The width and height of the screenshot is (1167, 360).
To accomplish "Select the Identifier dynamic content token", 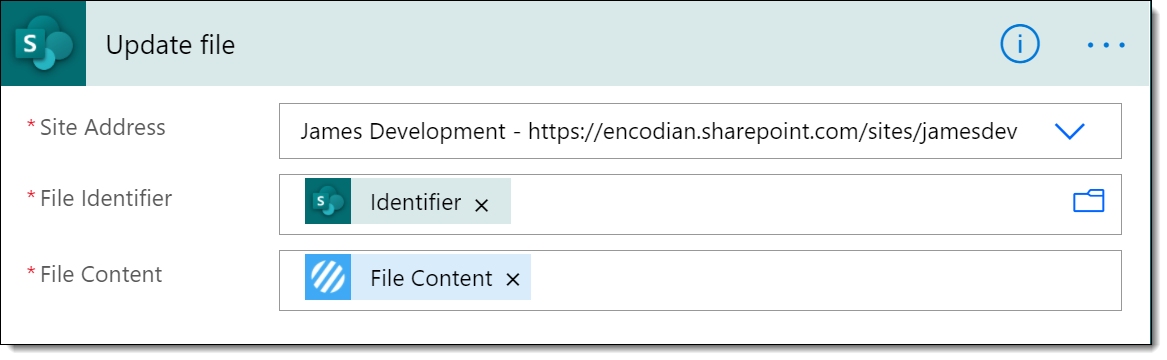I will [408, 202].
